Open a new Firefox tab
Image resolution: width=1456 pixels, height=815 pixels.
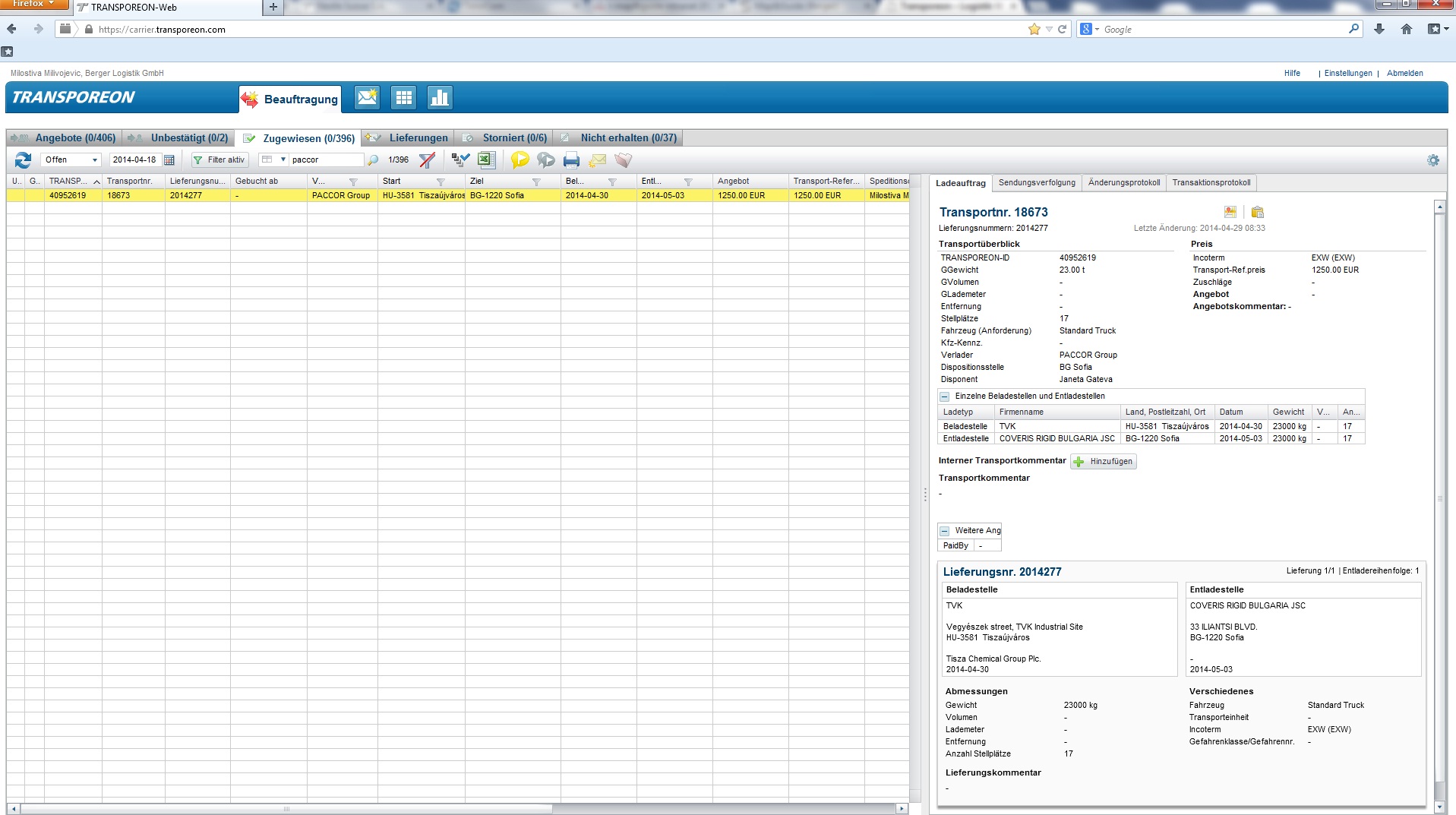(273, 7)
